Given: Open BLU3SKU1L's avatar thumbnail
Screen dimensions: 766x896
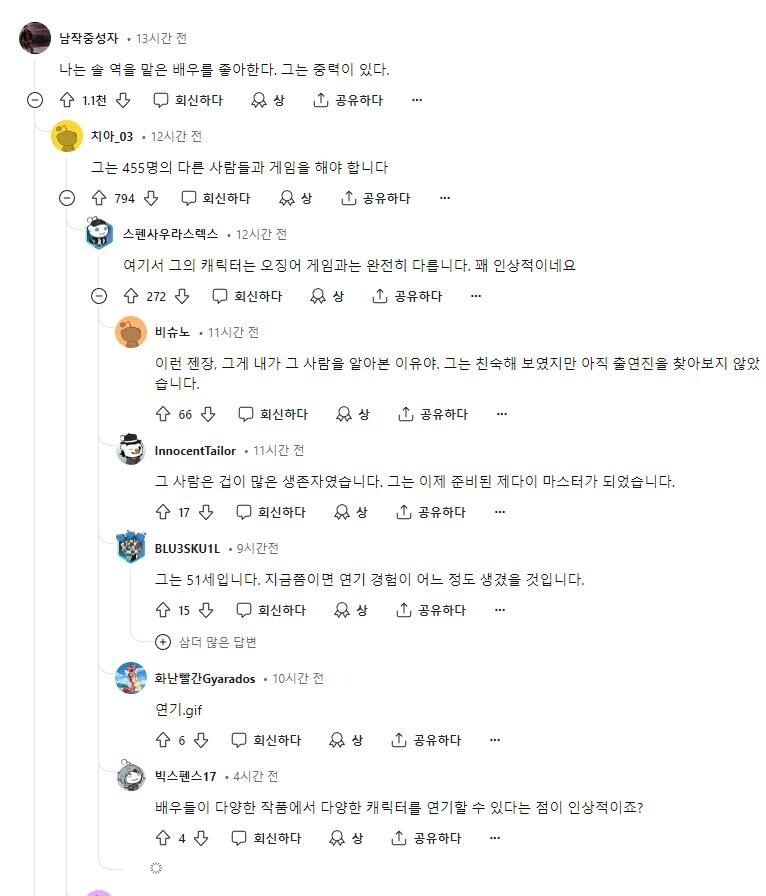Looking at the screenshot, I should pyautogui.click(x=131, y=549).
